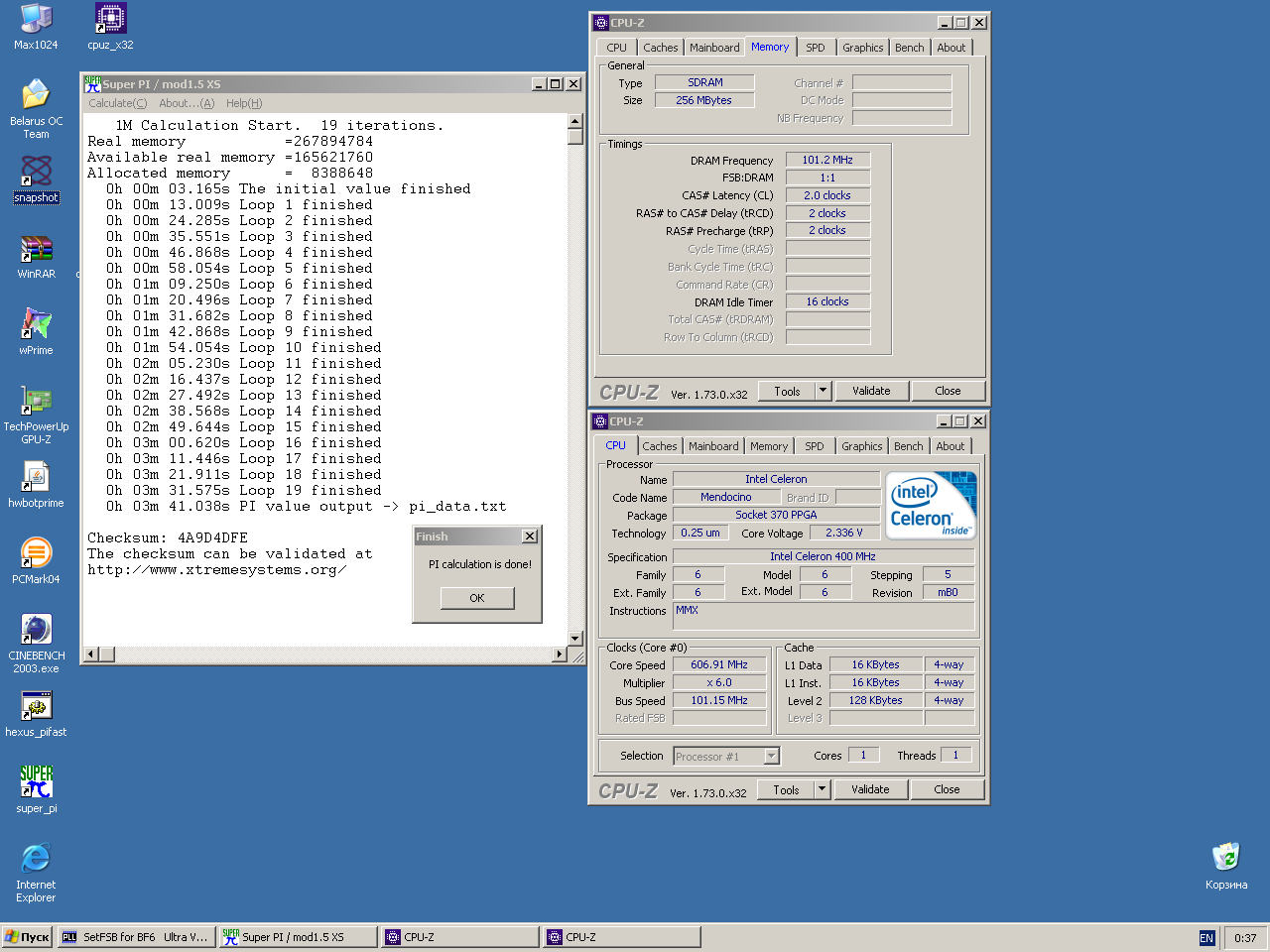Screen dimensions: 1270x952
Task: Click Validate in upper CPU-Z window
Action: point(871,392)
